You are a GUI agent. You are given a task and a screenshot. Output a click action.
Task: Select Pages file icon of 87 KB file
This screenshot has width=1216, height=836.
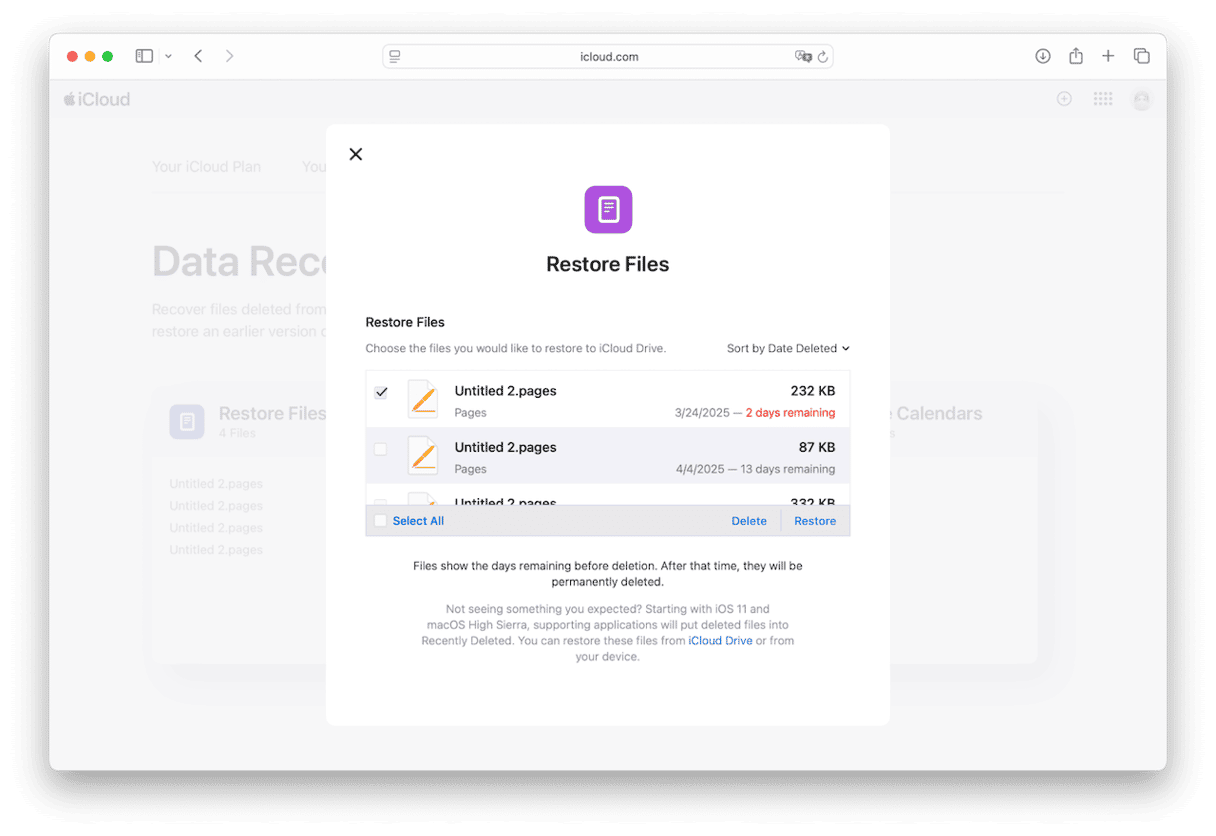[423, 455]
